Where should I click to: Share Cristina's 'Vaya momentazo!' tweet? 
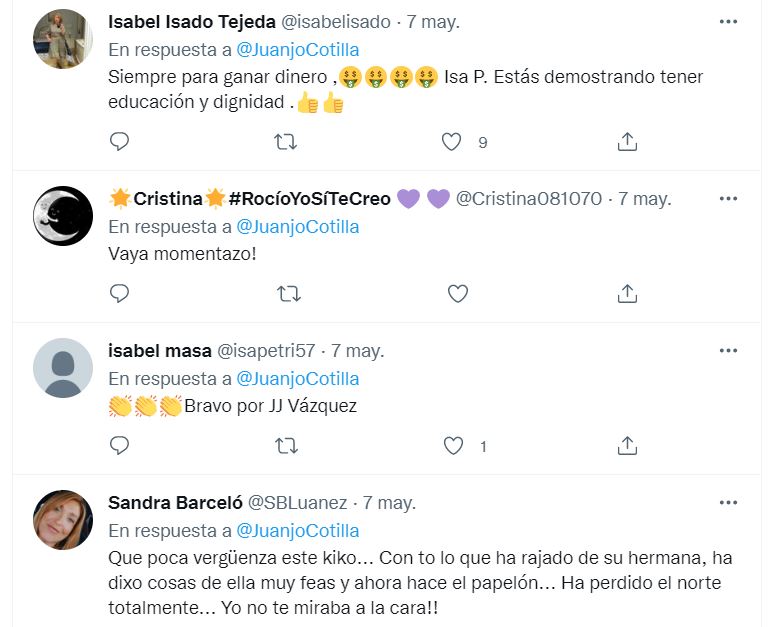[x=627, y=294]
